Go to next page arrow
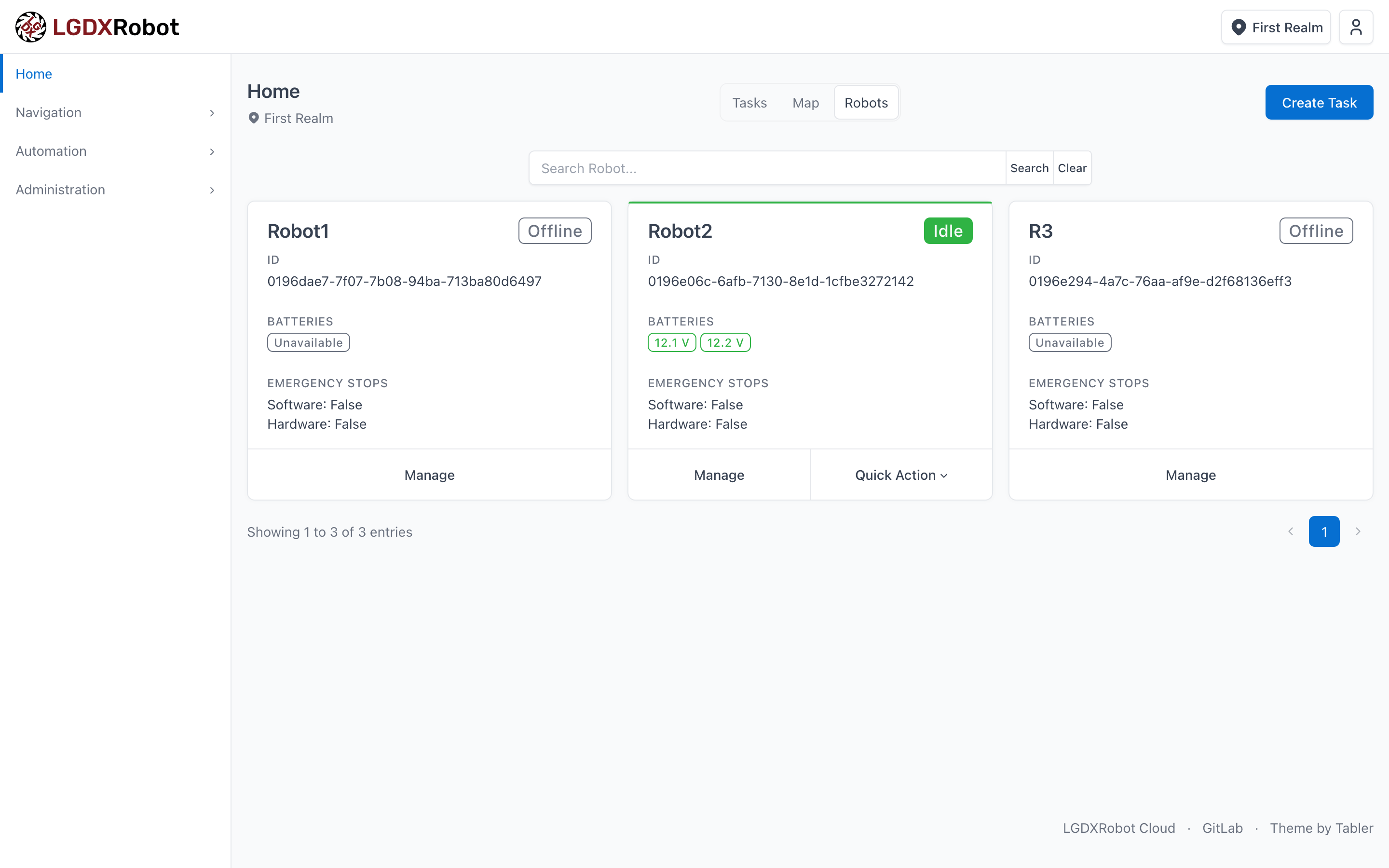The image size is (1389, 868). click(1358, 531)
